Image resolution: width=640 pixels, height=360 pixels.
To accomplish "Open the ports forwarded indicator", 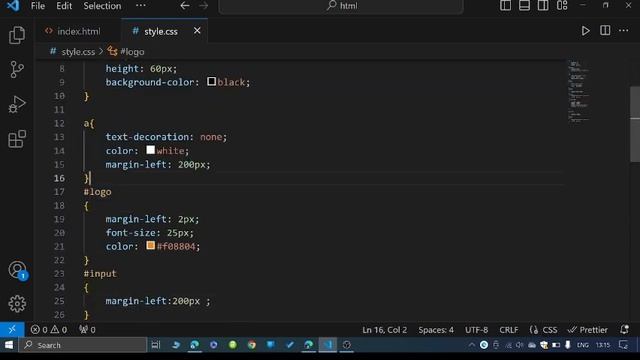I will (x=87, y=329).
